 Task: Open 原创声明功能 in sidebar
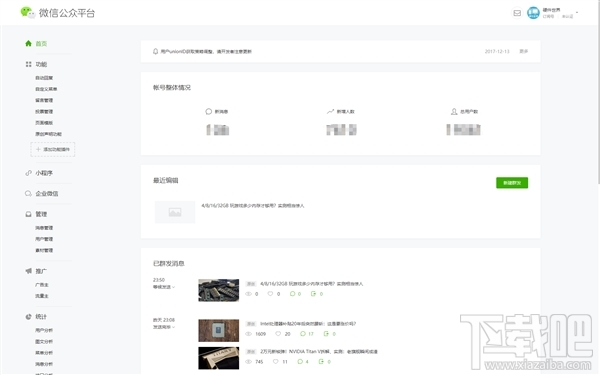[x=48, y=134]
